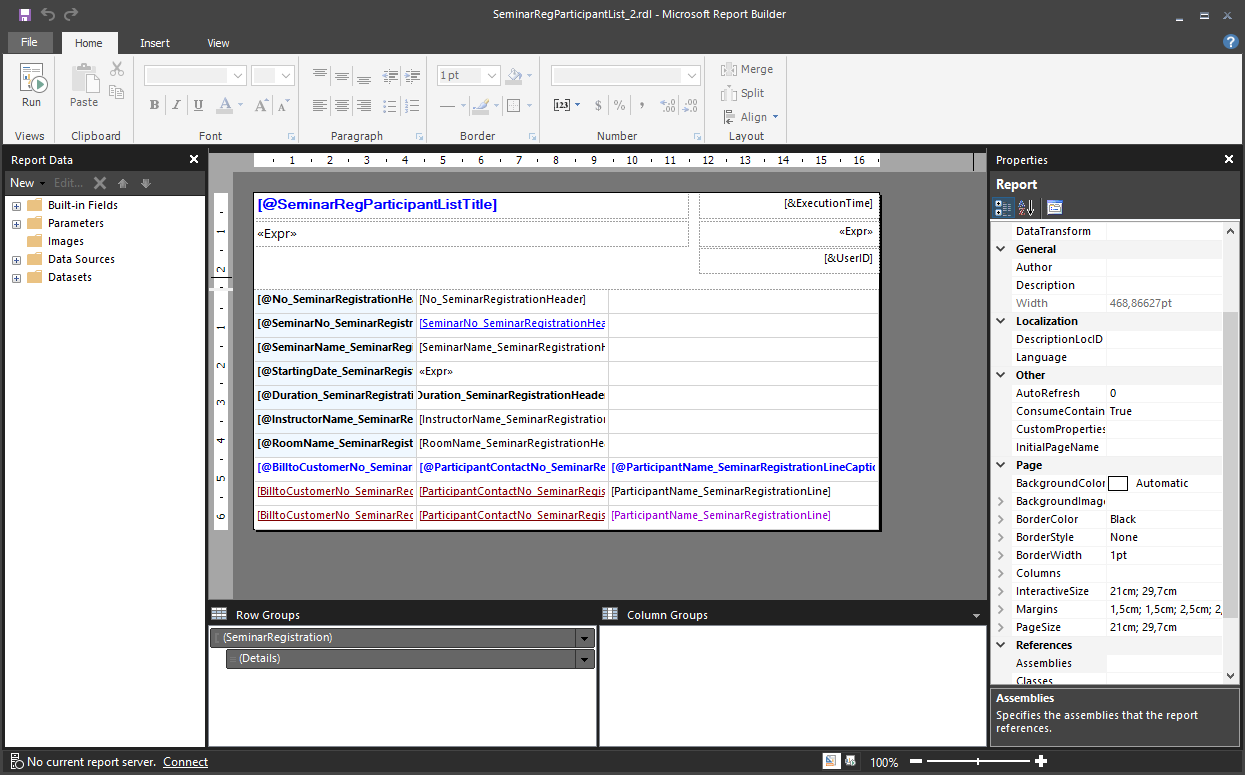This screenshot has width=1245, height=775.
Task: Open the border width 1pt dropdown
Action: 492,75
